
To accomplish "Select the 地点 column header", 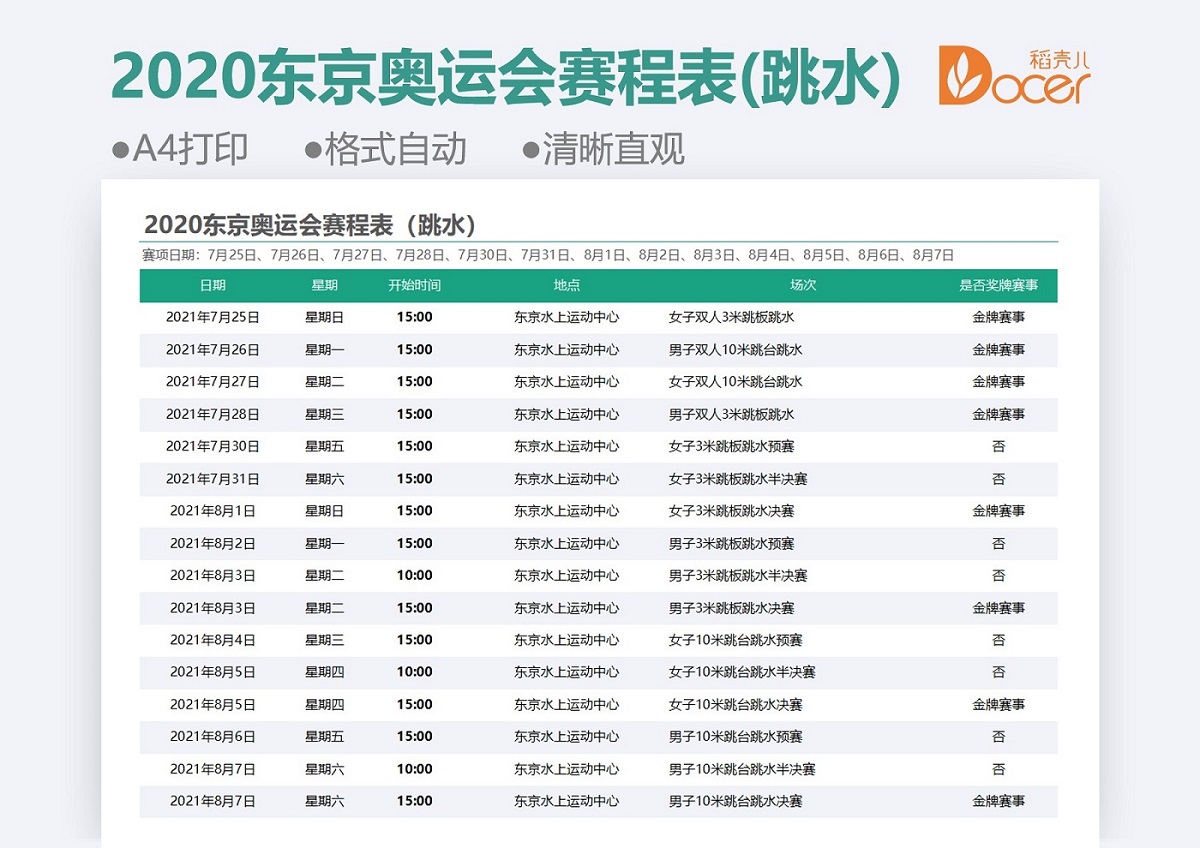I will (566, 285).
